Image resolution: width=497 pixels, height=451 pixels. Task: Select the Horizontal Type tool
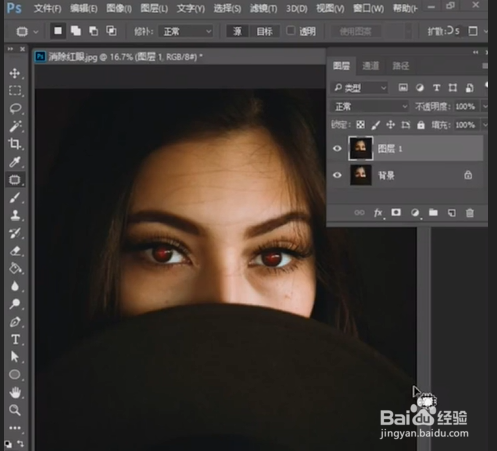15,339
